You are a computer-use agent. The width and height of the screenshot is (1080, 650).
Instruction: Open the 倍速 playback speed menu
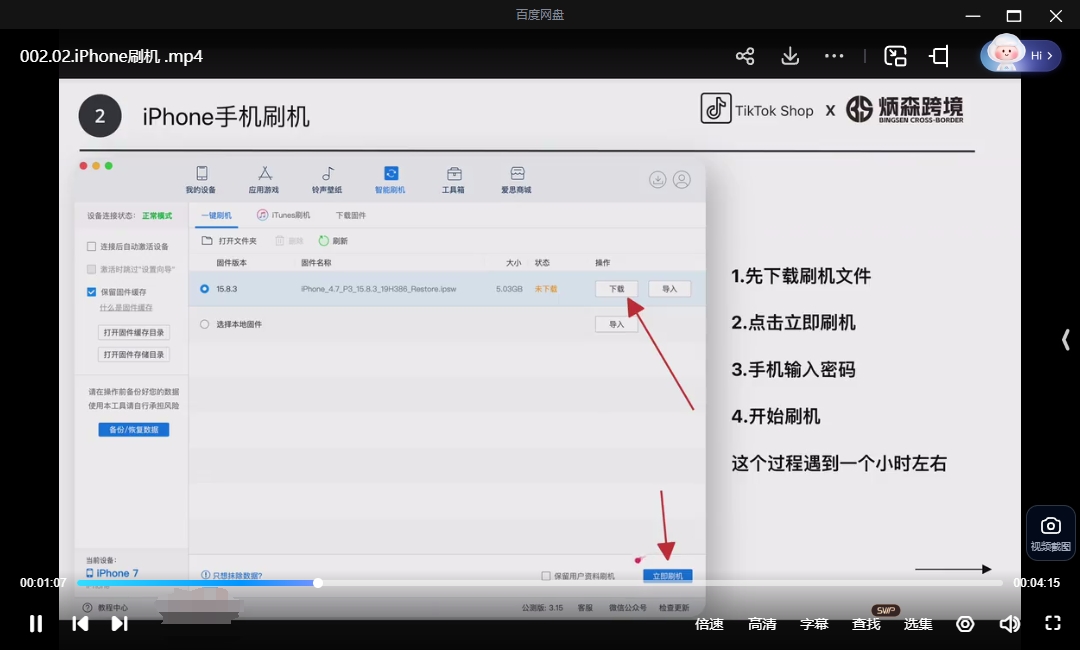pos(709,624)
